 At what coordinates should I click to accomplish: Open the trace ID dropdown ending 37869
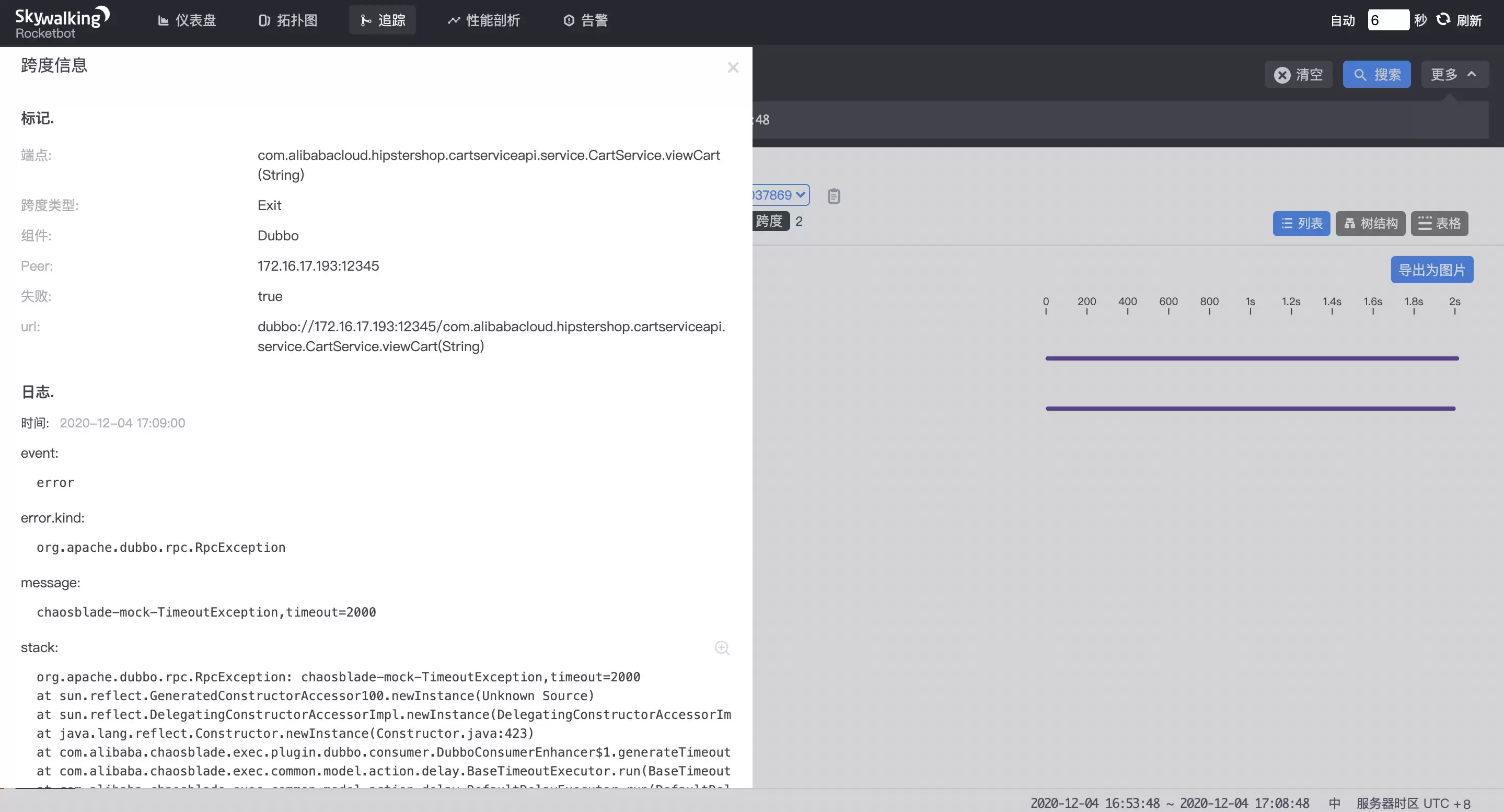[x=780, y=195]
